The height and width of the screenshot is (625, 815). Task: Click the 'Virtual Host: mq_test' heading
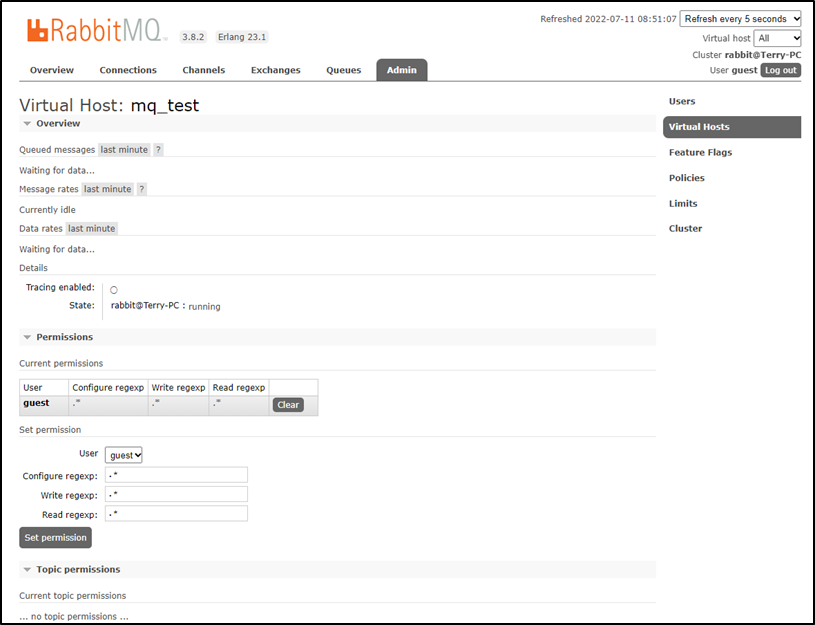point(109,106)
